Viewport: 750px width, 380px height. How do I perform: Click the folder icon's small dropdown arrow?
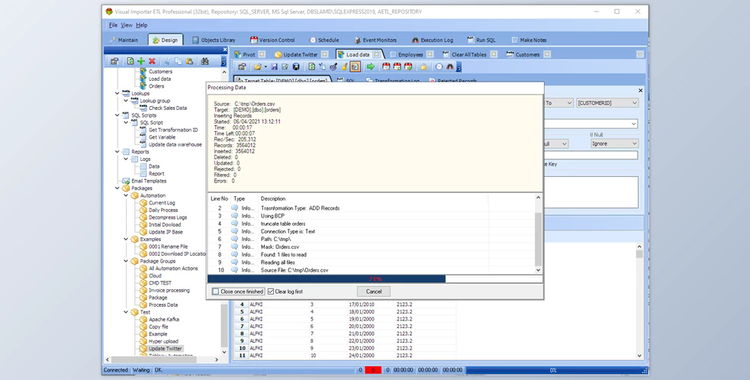(265, 67)
